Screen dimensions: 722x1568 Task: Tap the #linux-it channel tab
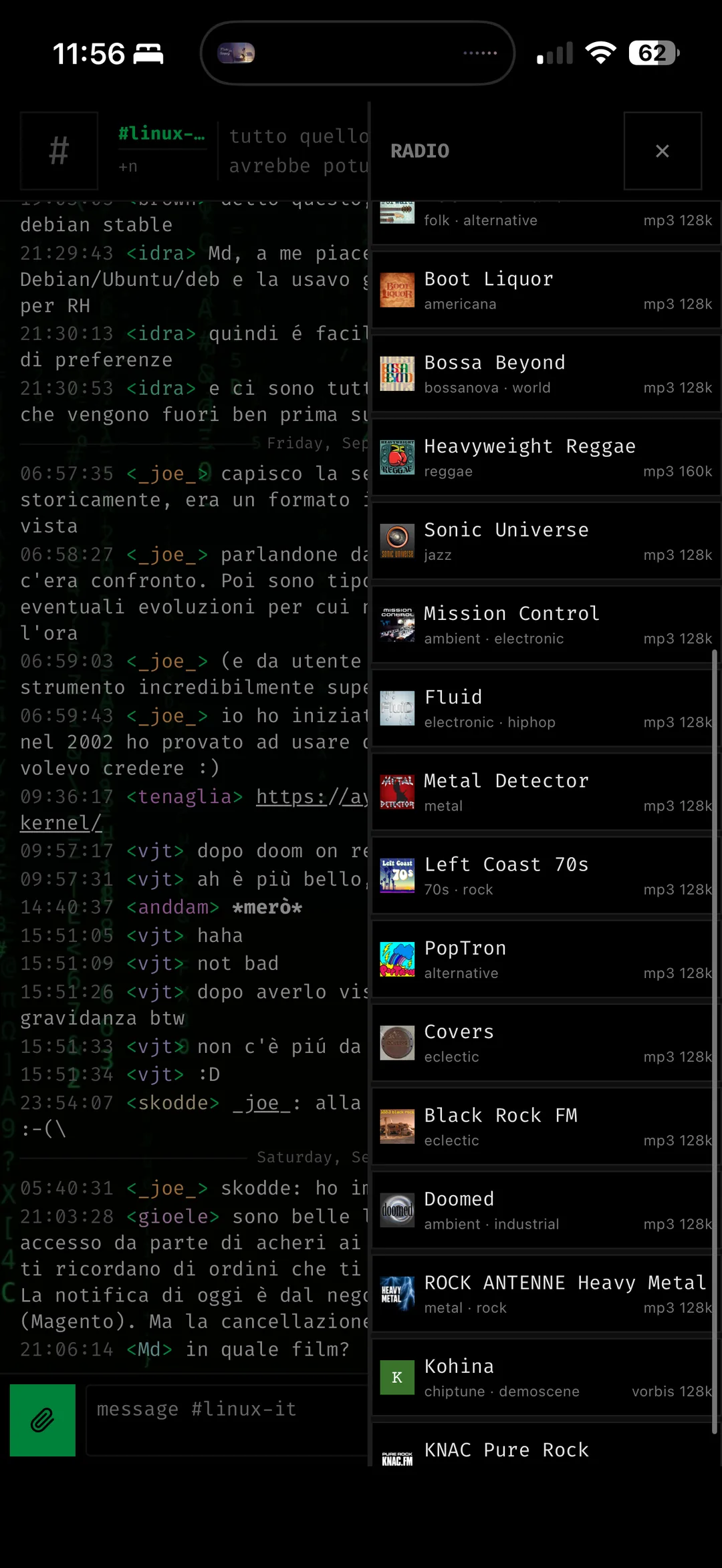(162, 135)
